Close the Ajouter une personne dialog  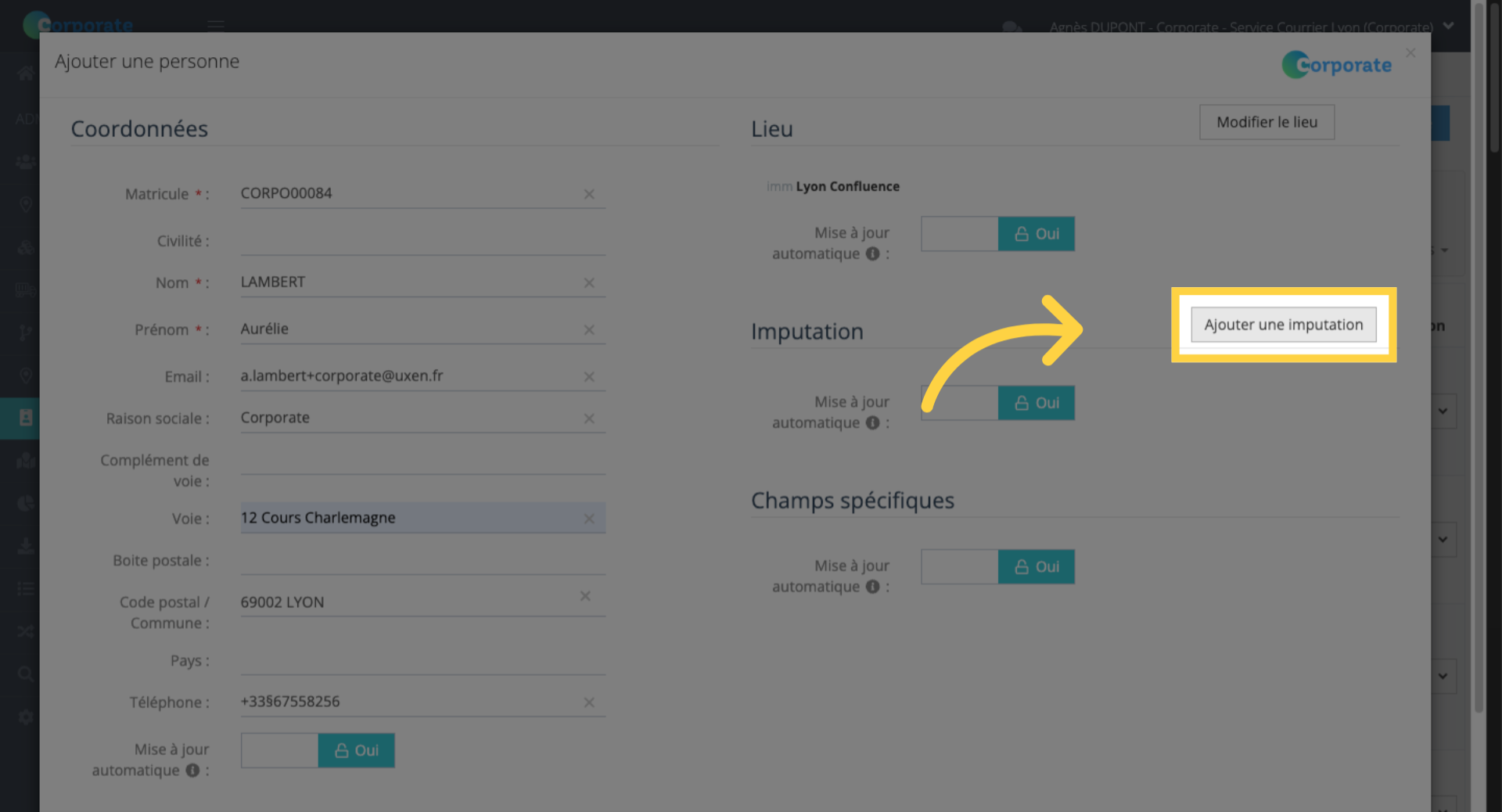(1410, 53)
